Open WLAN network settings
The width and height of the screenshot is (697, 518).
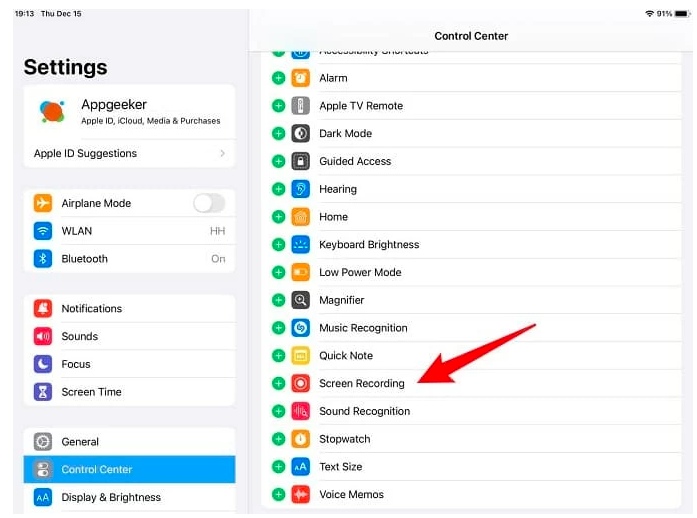tap(129, 231)
